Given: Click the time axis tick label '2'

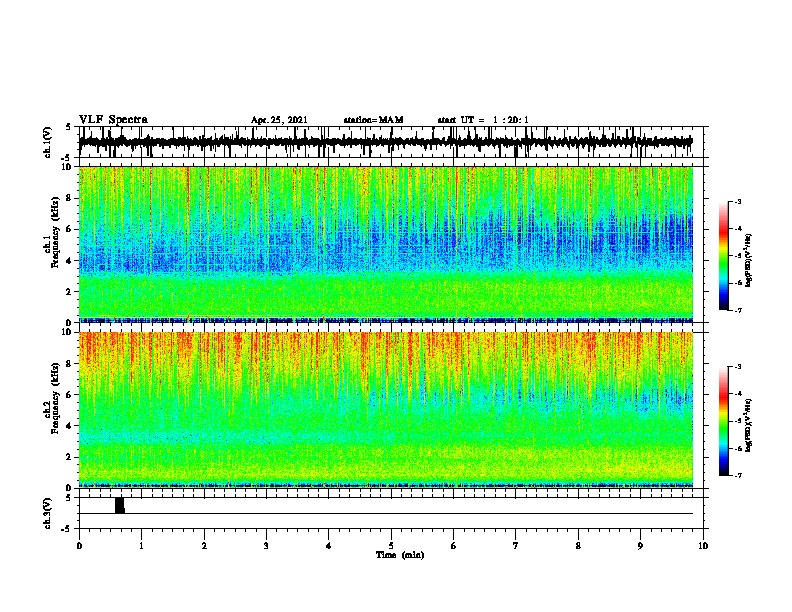Looking at the screenshot, I should pos(204,546).
